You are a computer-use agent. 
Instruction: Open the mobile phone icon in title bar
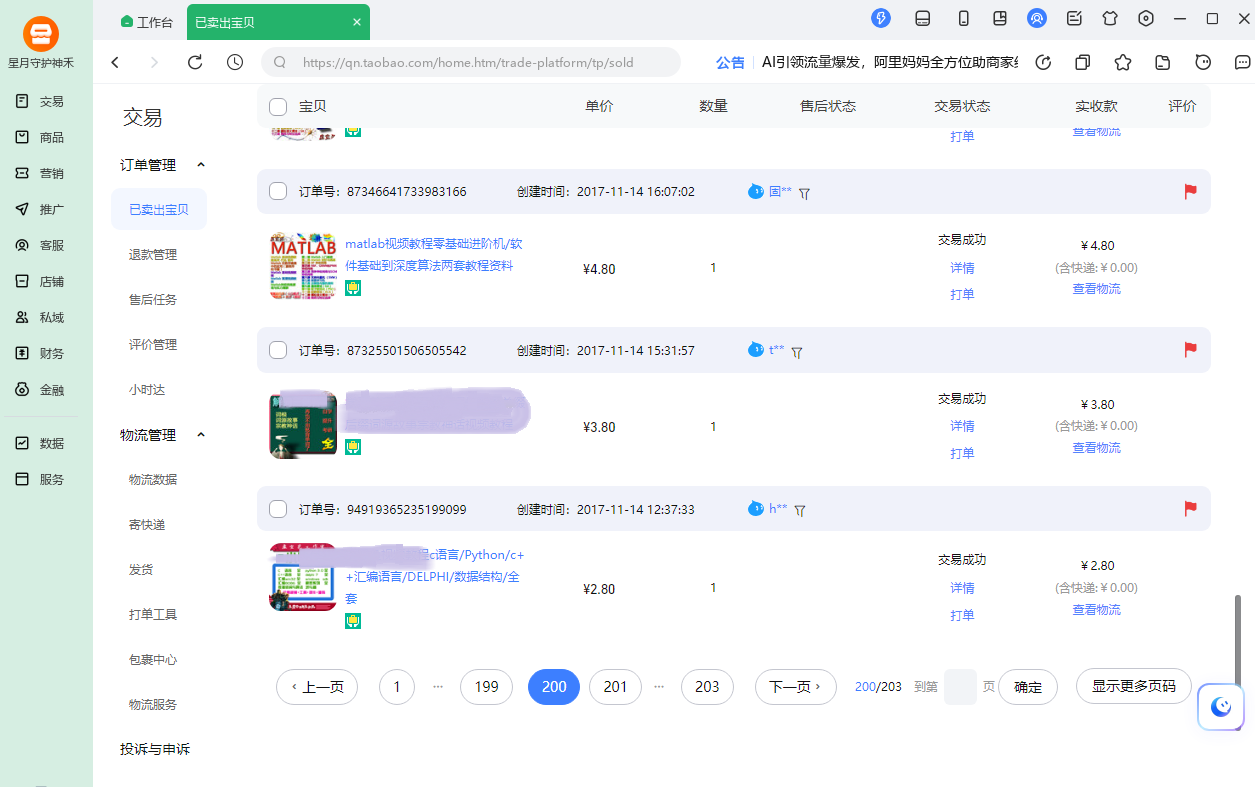click(964, 18)
